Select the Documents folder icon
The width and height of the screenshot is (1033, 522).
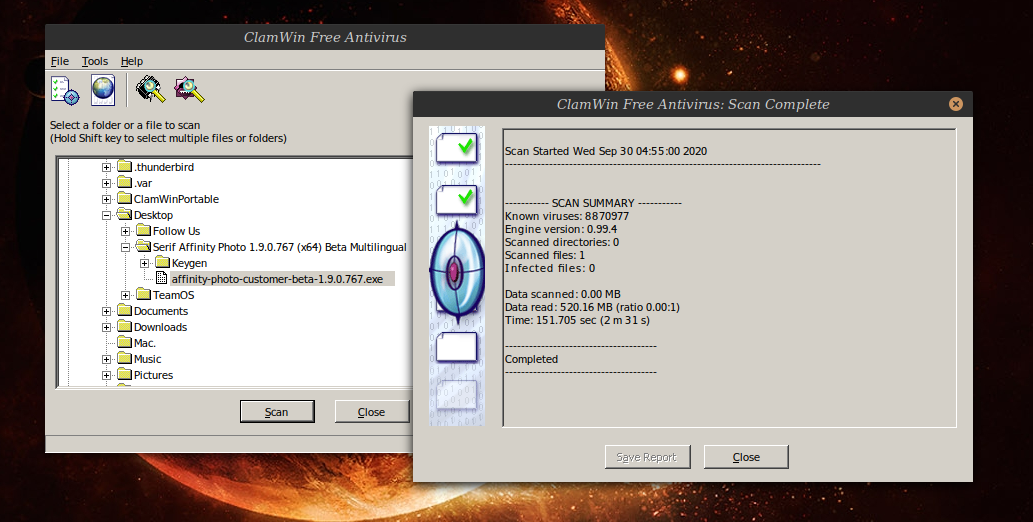(x=125, y=310)
